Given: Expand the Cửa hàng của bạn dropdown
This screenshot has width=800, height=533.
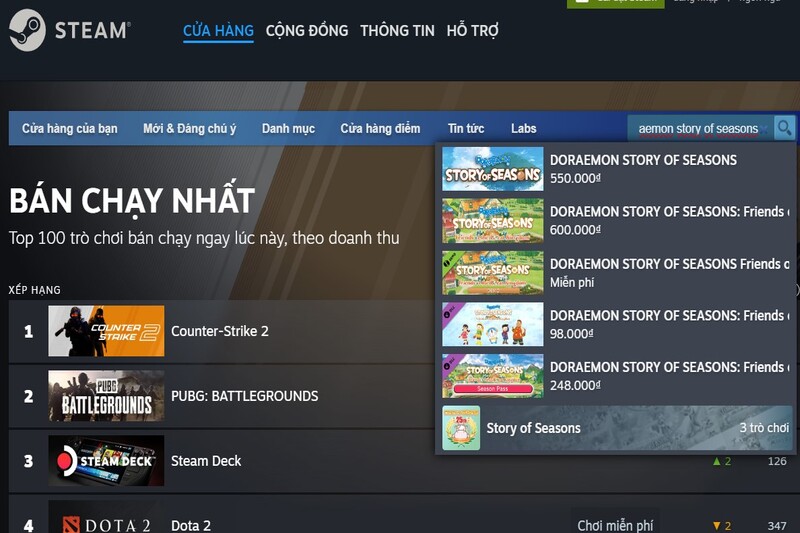Looking at the screenshot, I should click(69, 129).
